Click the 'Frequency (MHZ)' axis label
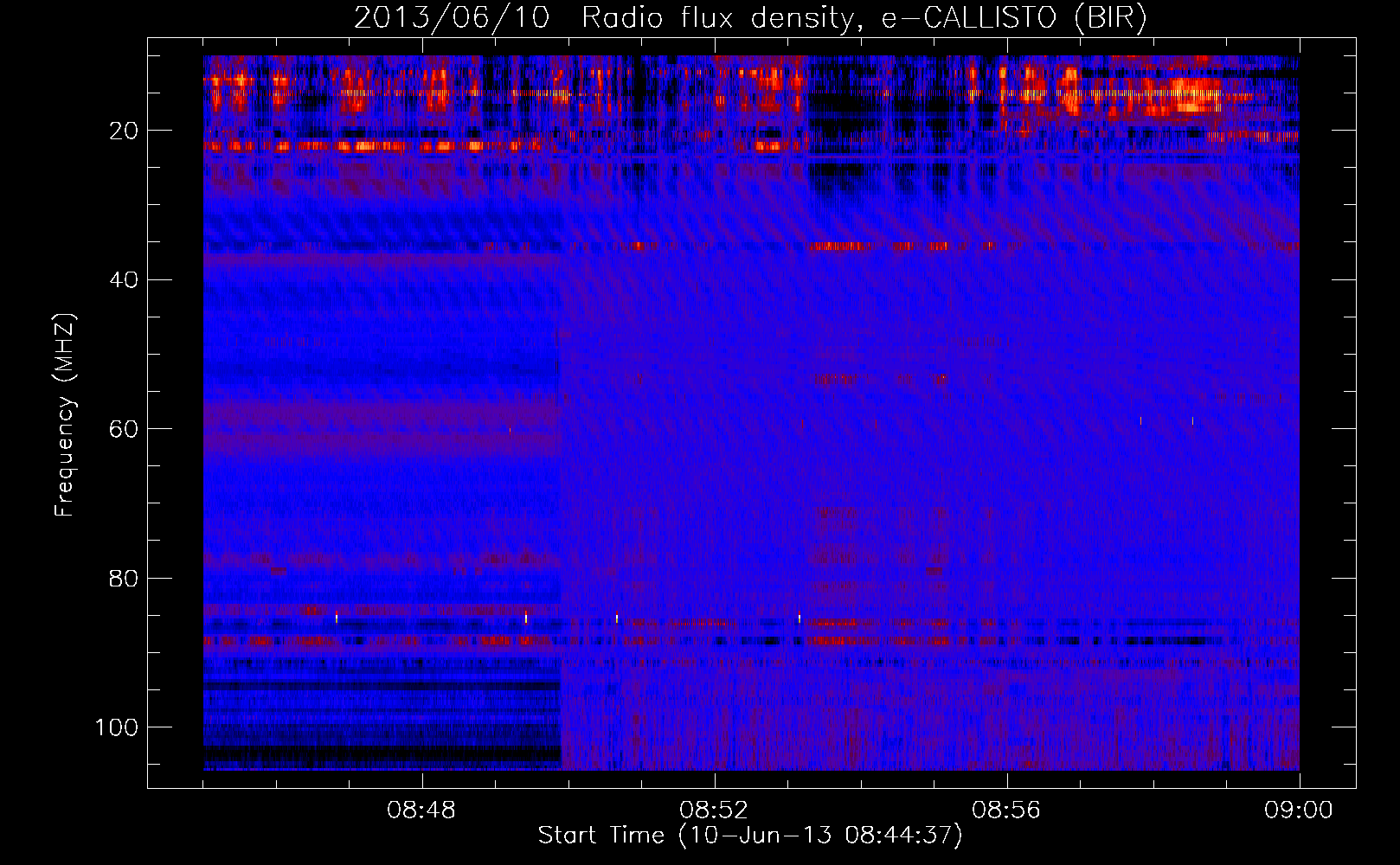Screen dimensions: 1400x865 [65, 415]
